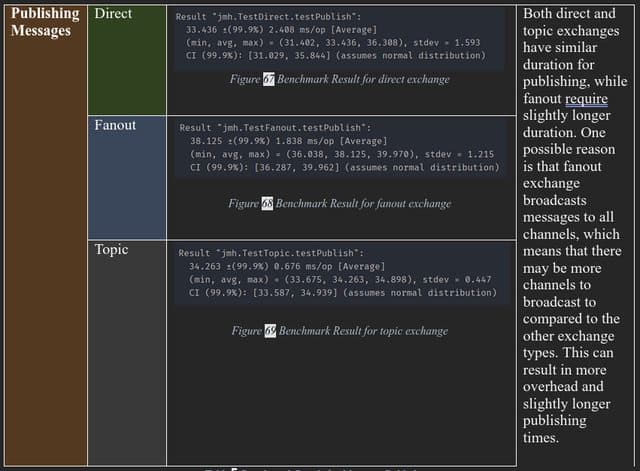Select the 'Direct' exchange cell
This screenshot has width=640, height=471.
(x=127, y=60)
